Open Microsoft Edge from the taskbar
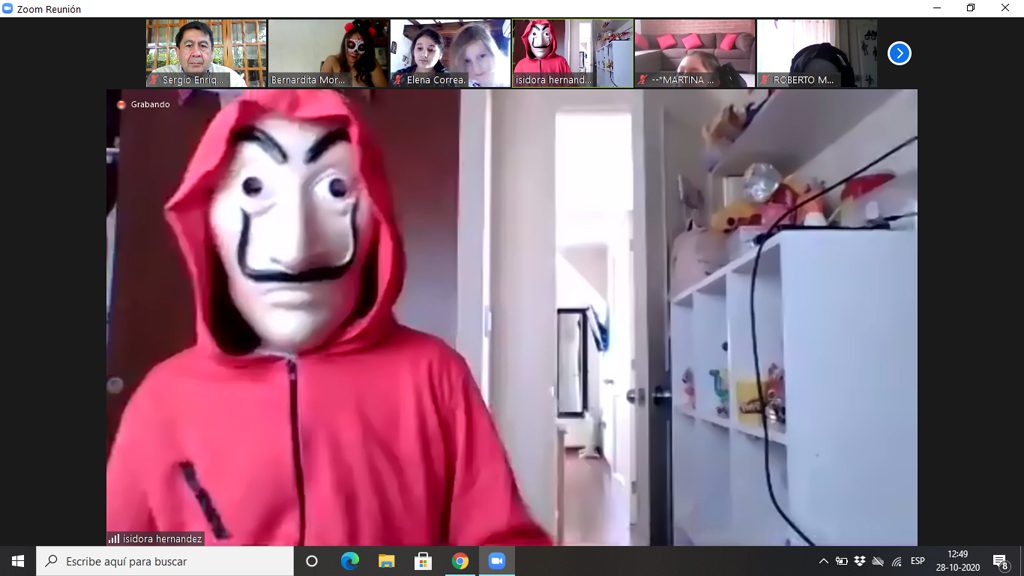 pos(349,561)
